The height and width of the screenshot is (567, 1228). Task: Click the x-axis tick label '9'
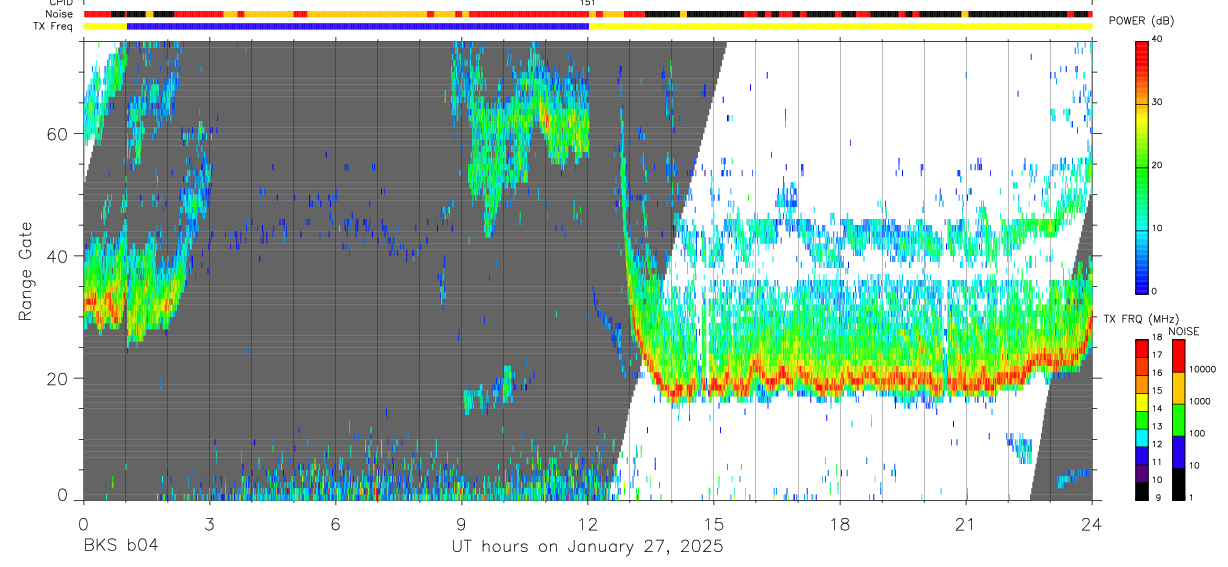pyautogui.click(x=461, y=525)
